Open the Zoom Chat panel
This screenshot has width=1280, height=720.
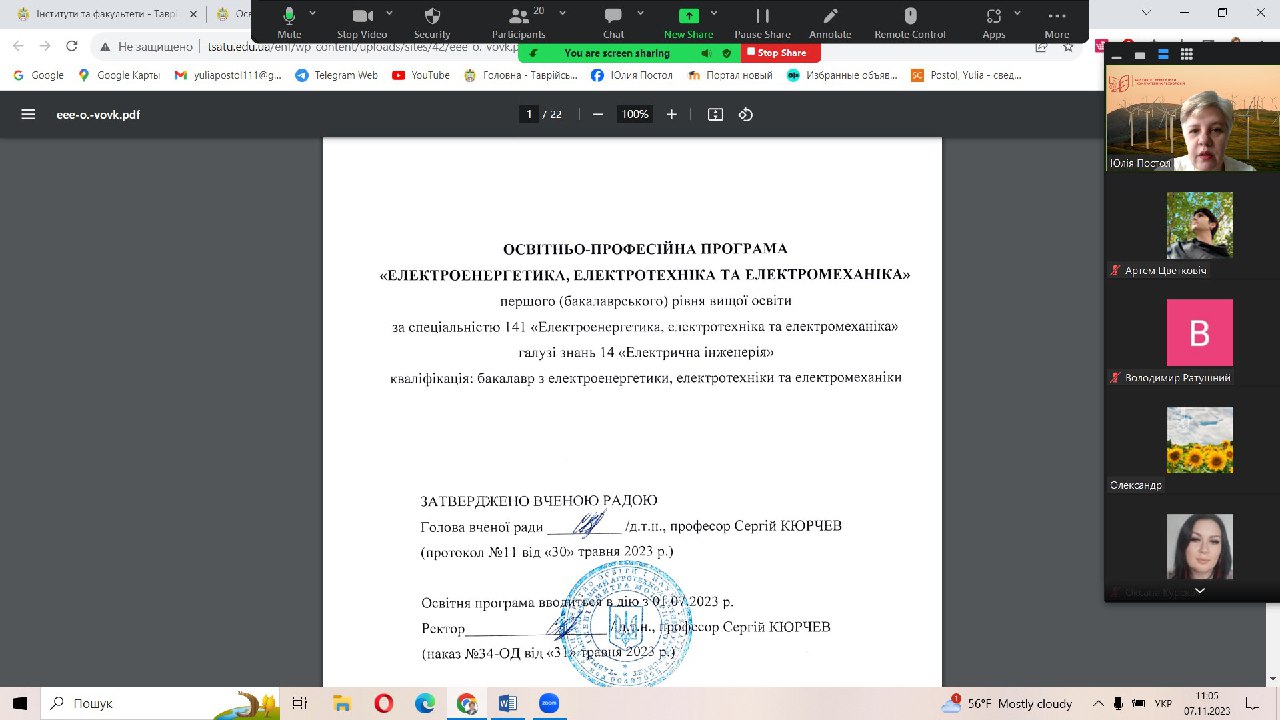613,21
